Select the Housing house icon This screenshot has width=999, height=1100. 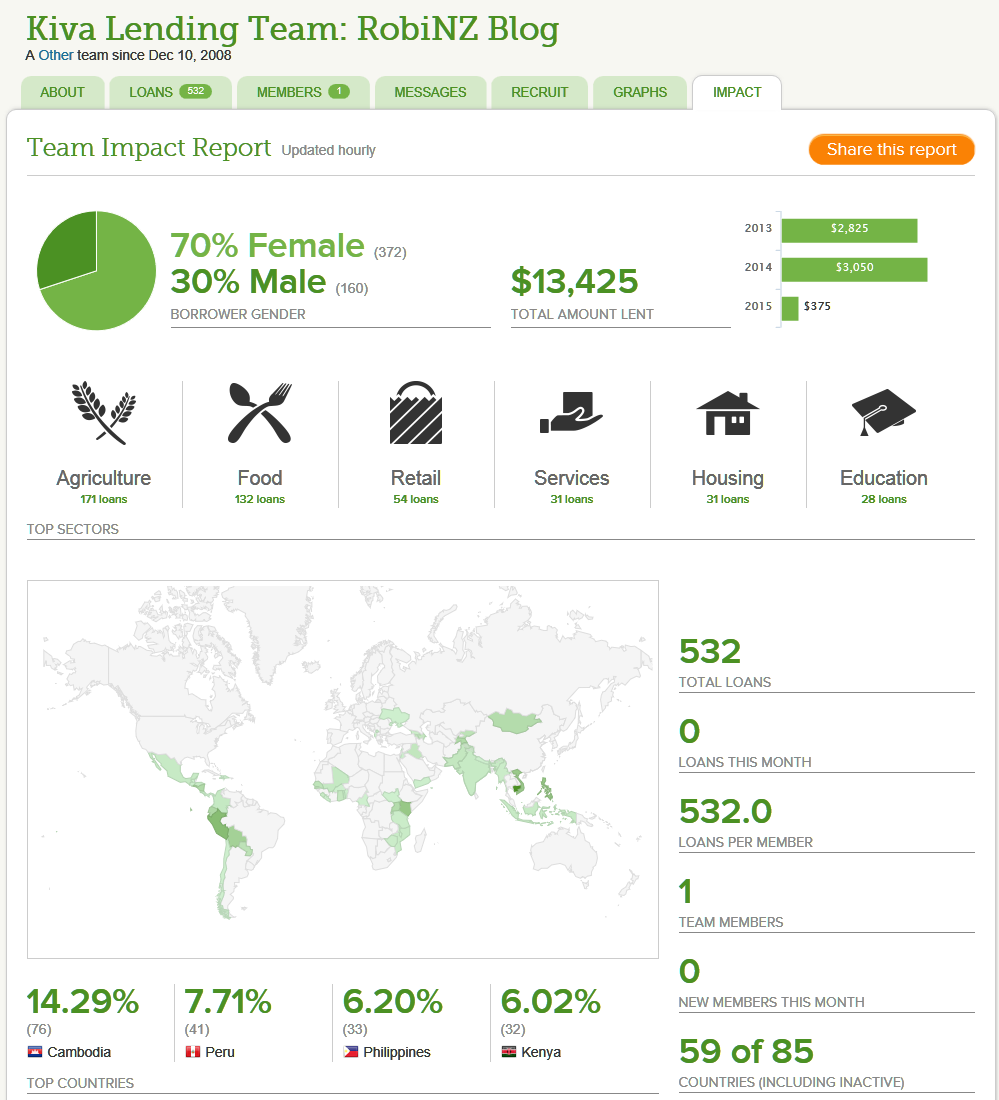point(727,412)
